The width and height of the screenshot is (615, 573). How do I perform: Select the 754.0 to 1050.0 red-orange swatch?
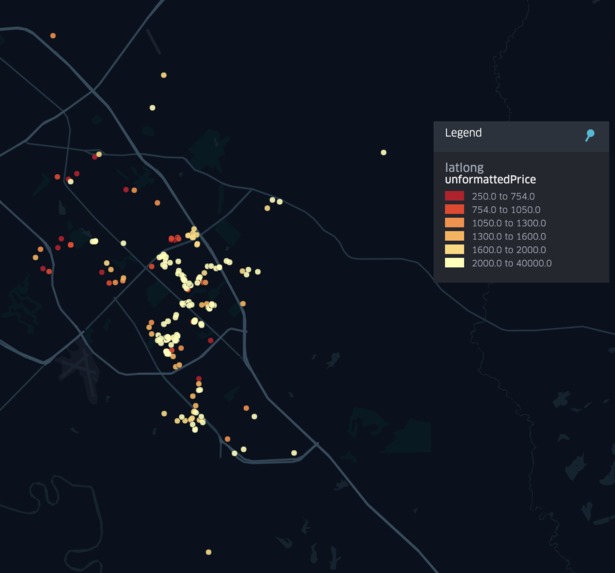click(x=454, y=209)
